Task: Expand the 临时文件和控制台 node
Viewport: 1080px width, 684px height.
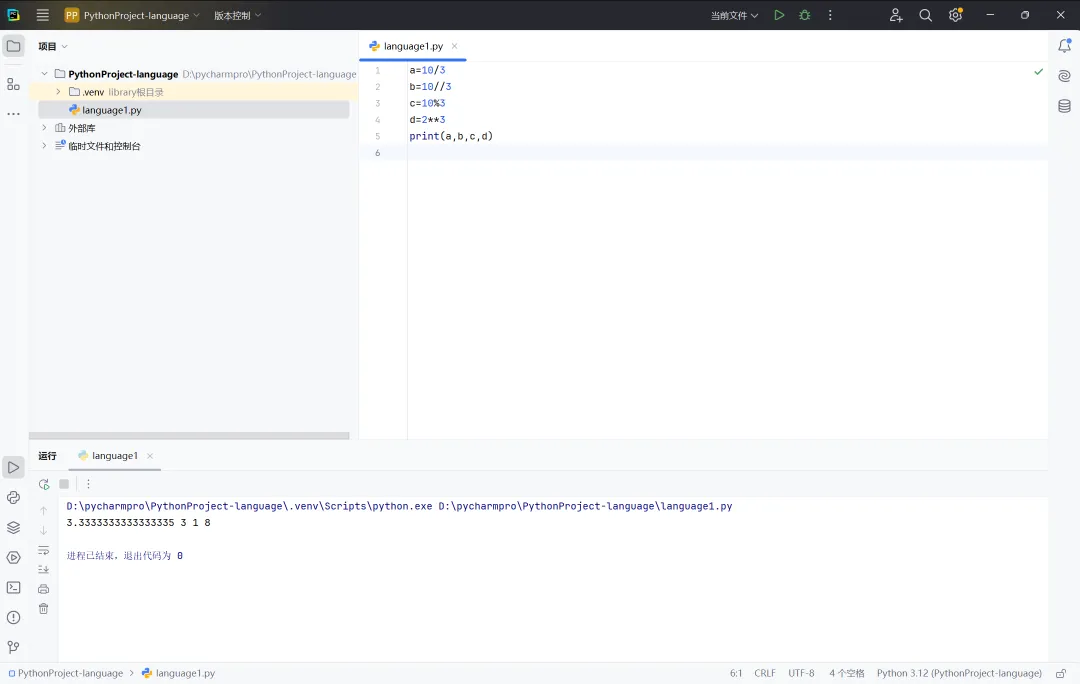Action: 44,146
